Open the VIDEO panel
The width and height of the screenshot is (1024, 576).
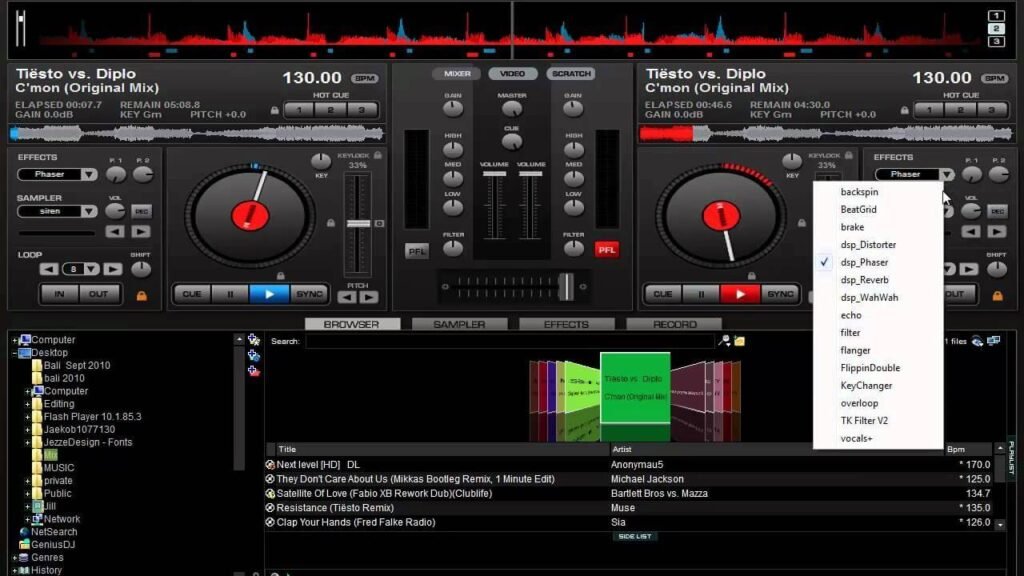coord(513,74)
